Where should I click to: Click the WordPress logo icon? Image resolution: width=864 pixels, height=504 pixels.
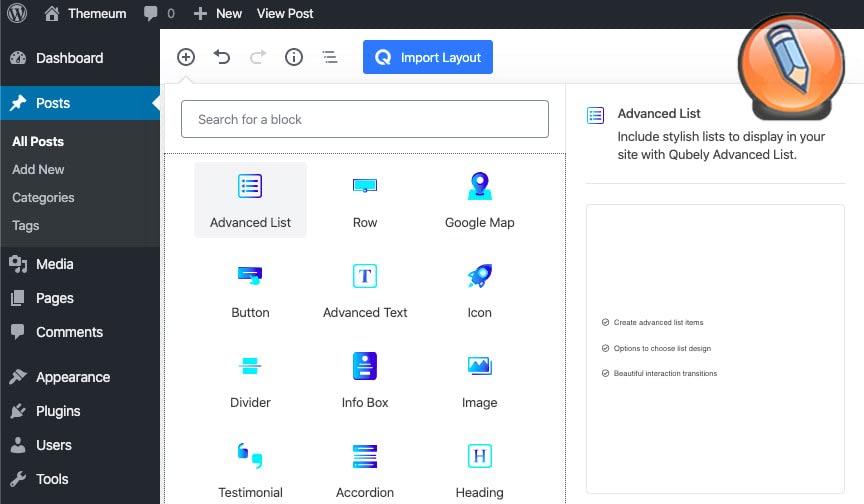coord(17,13)
